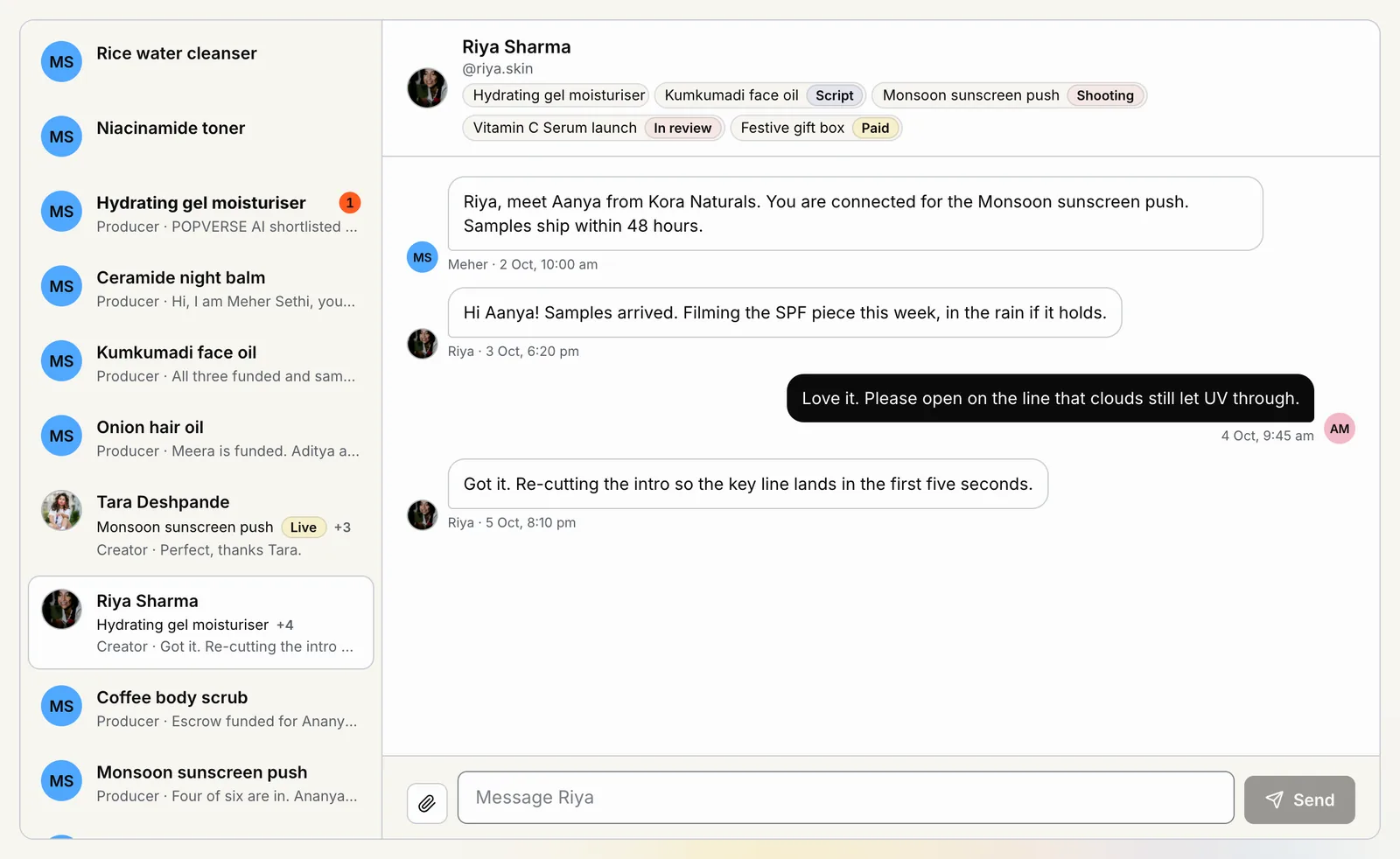
Task: Click the Riya Sharma name in the header
Action: 516,47
